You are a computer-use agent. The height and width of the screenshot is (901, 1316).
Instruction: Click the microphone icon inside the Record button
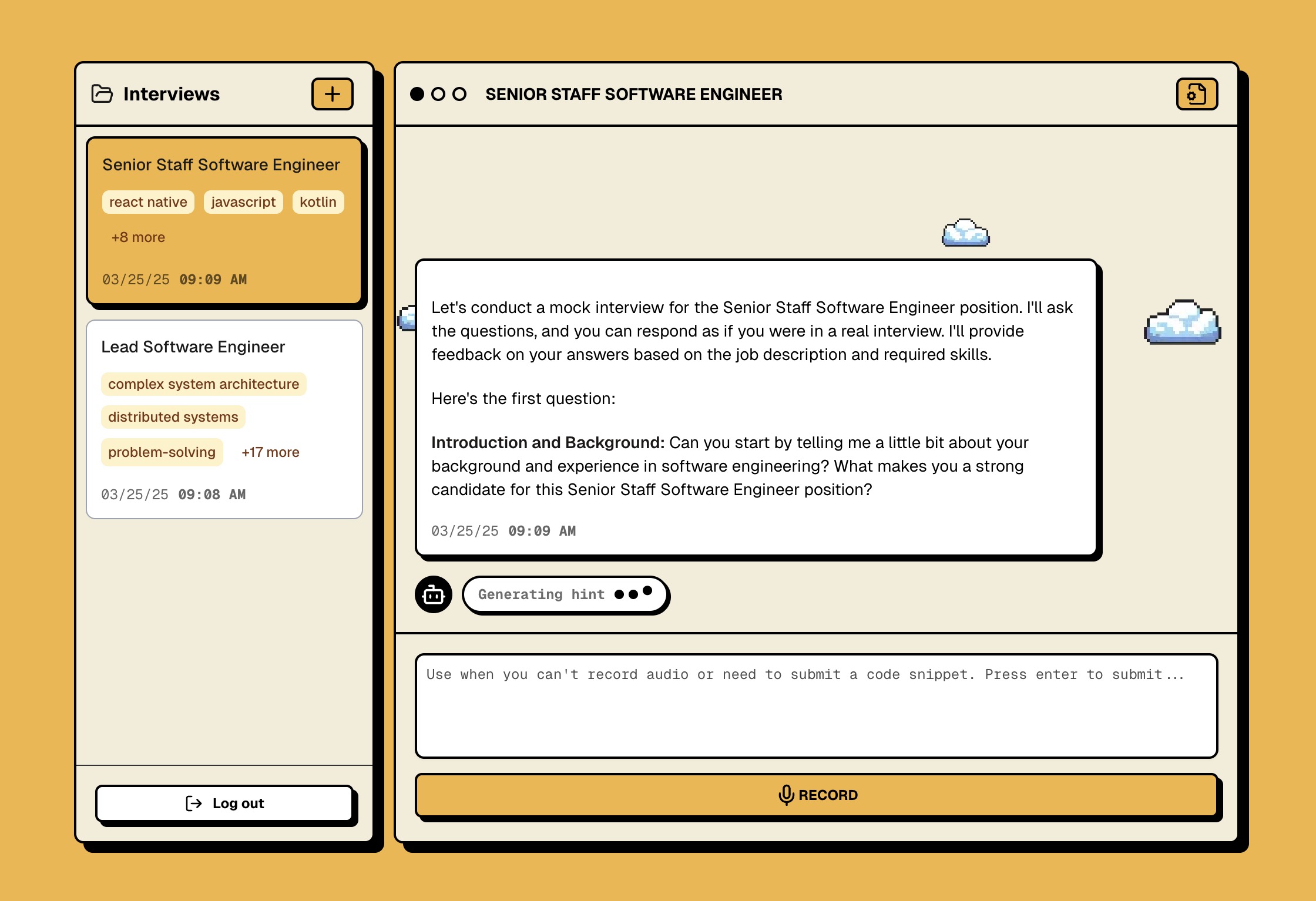784,794
